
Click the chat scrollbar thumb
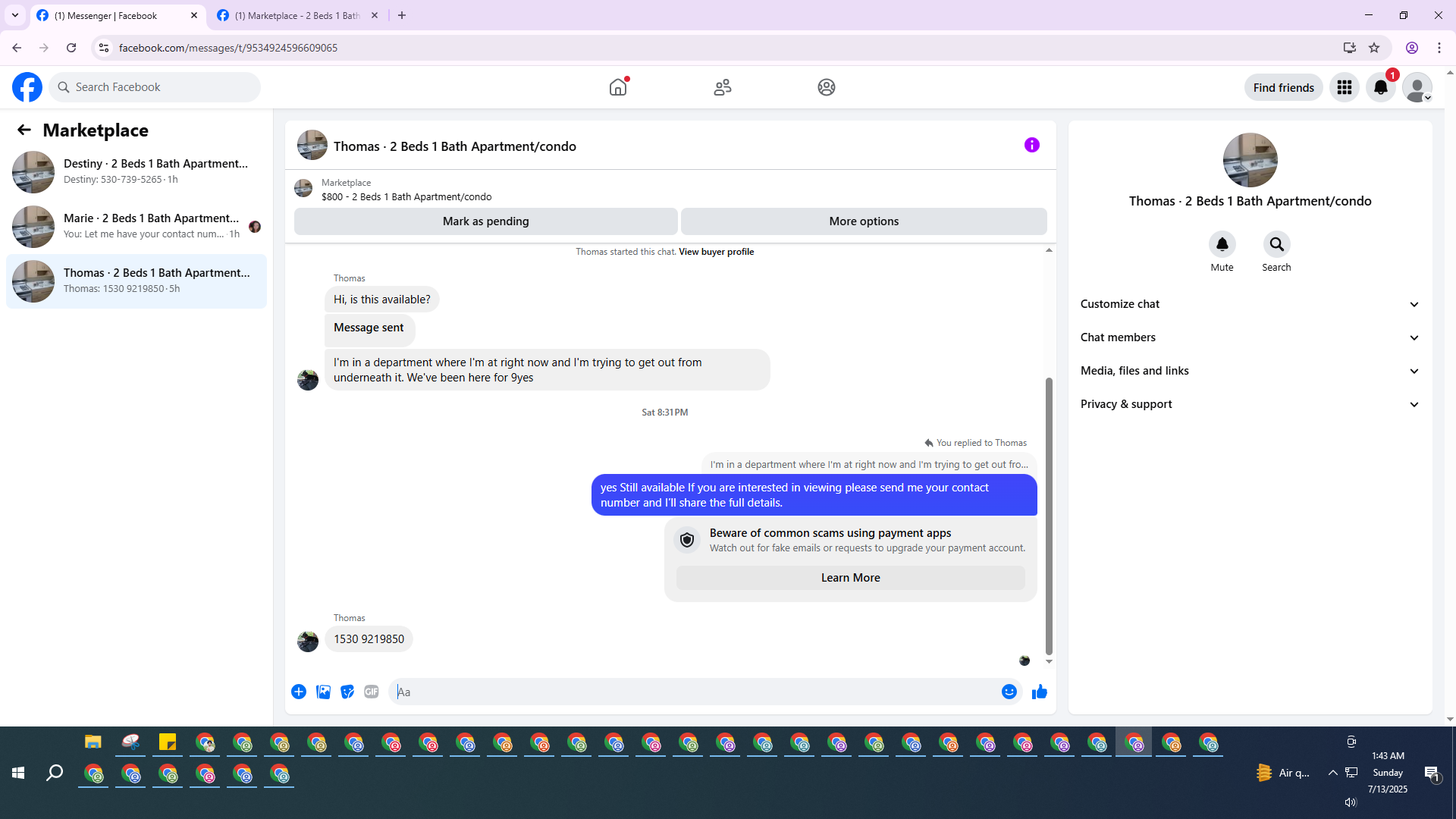pos(1049,516)
